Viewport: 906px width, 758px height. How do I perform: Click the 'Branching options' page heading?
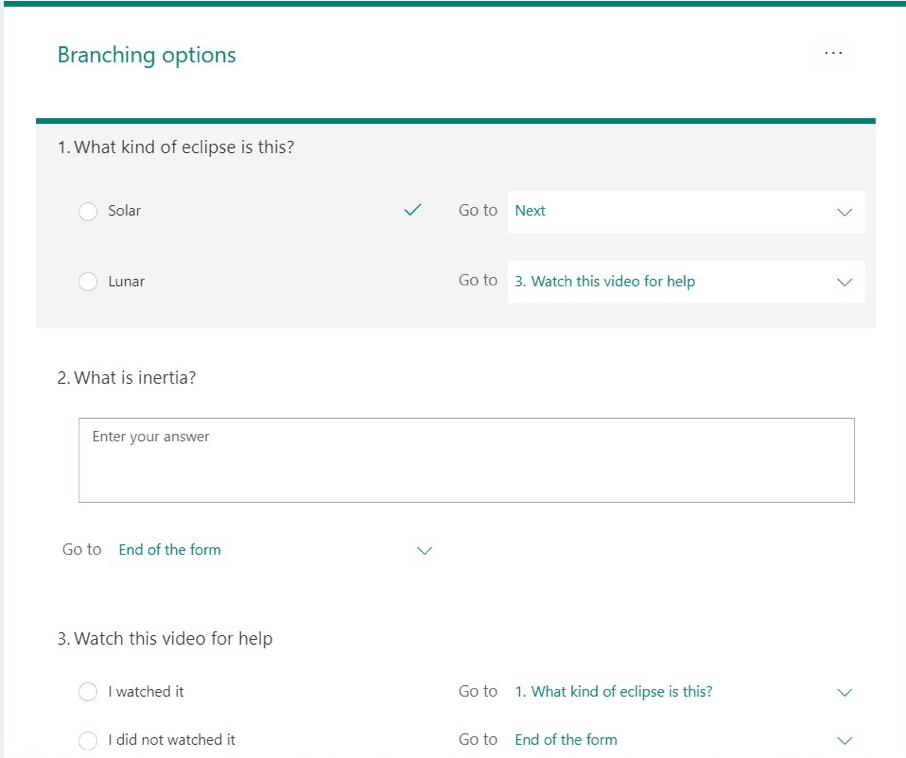[x=147, y=55]
